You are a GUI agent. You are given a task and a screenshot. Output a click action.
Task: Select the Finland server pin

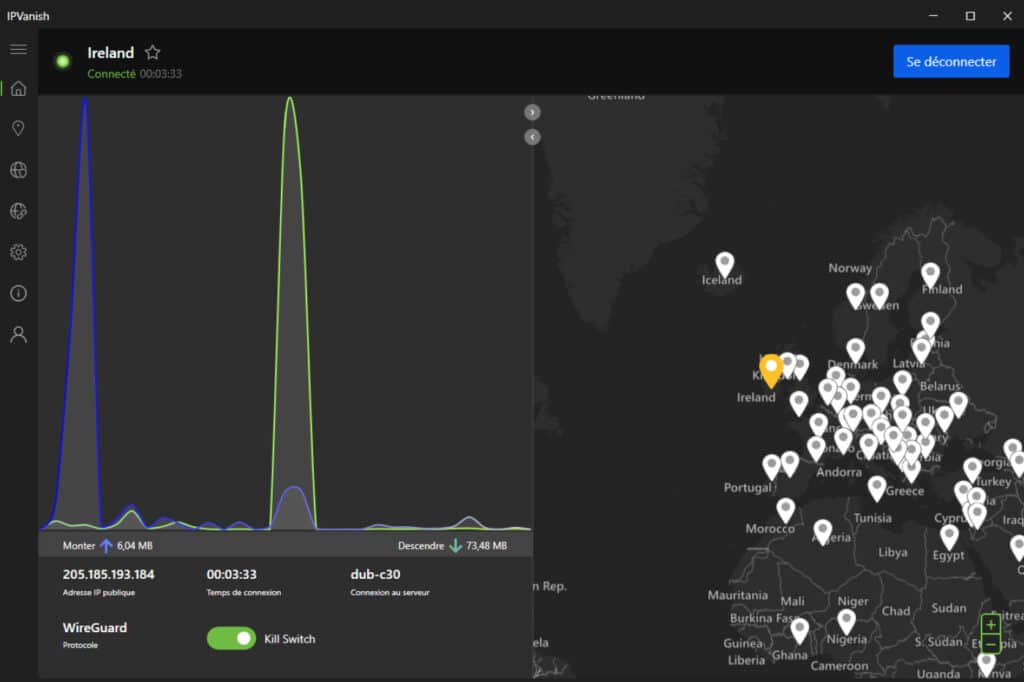tap(930, 273)
